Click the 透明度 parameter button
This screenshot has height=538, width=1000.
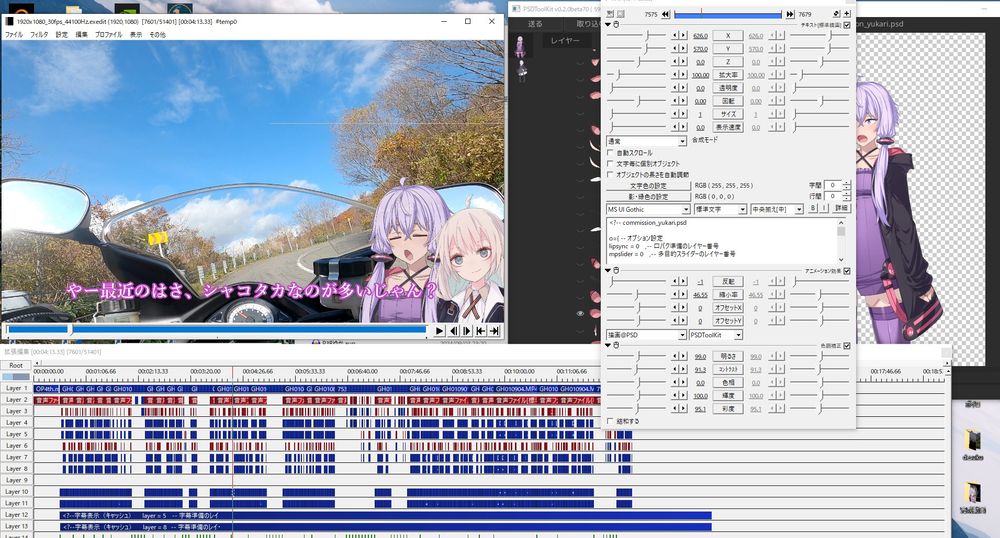[x=728, y=88]
